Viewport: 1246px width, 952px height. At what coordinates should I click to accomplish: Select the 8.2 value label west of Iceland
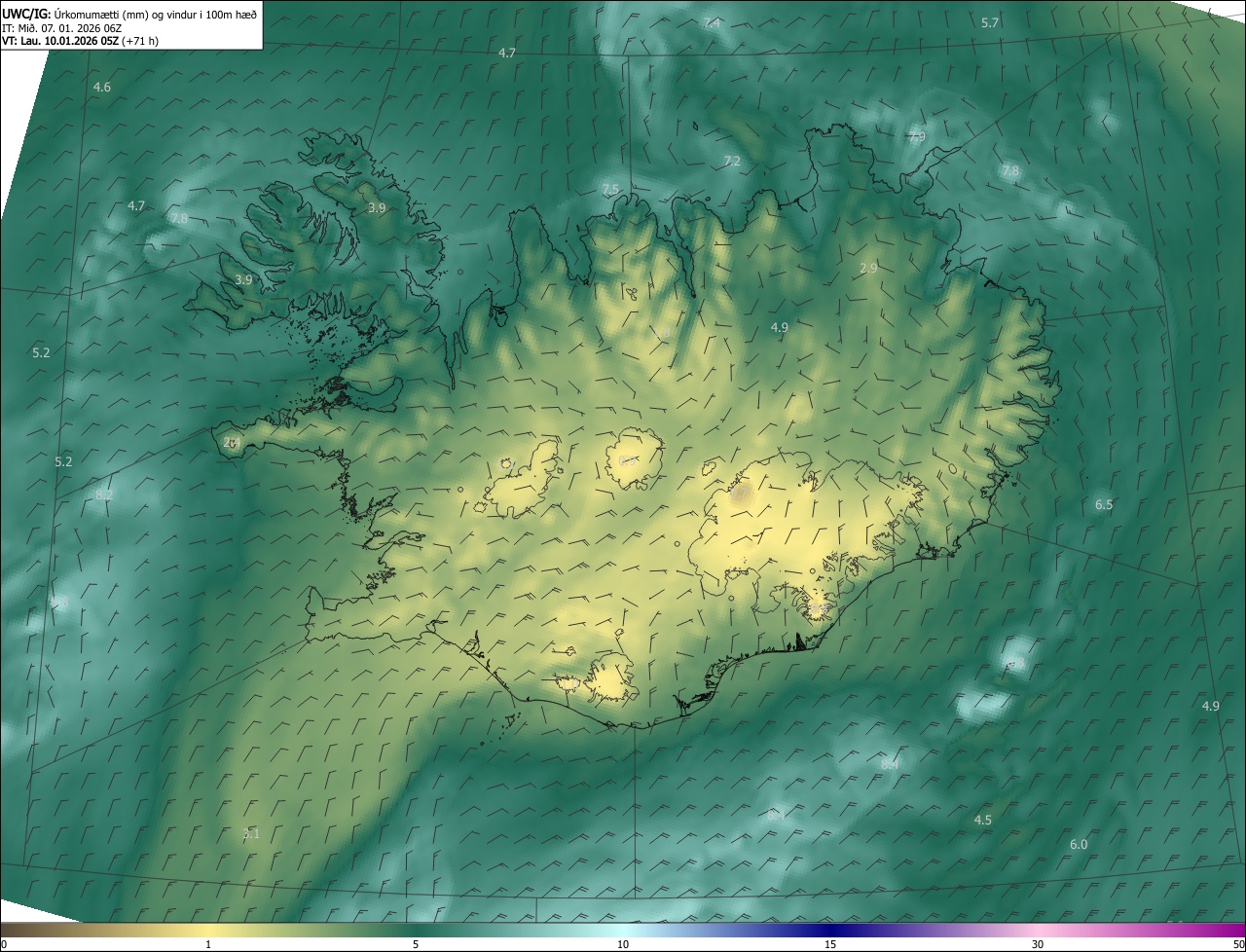tap(104, 494)
